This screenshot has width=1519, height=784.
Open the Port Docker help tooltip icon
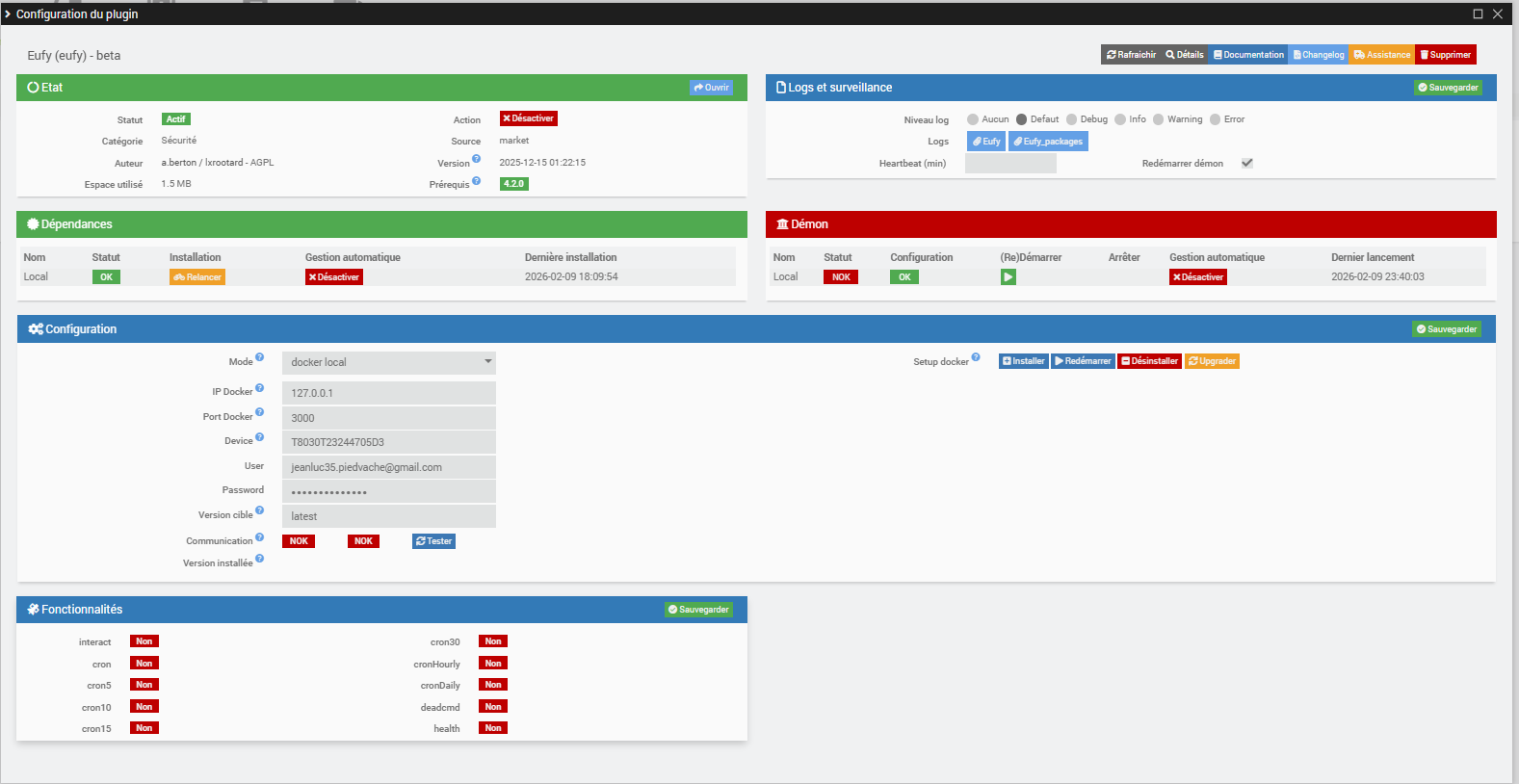click(x=259, y=412)
